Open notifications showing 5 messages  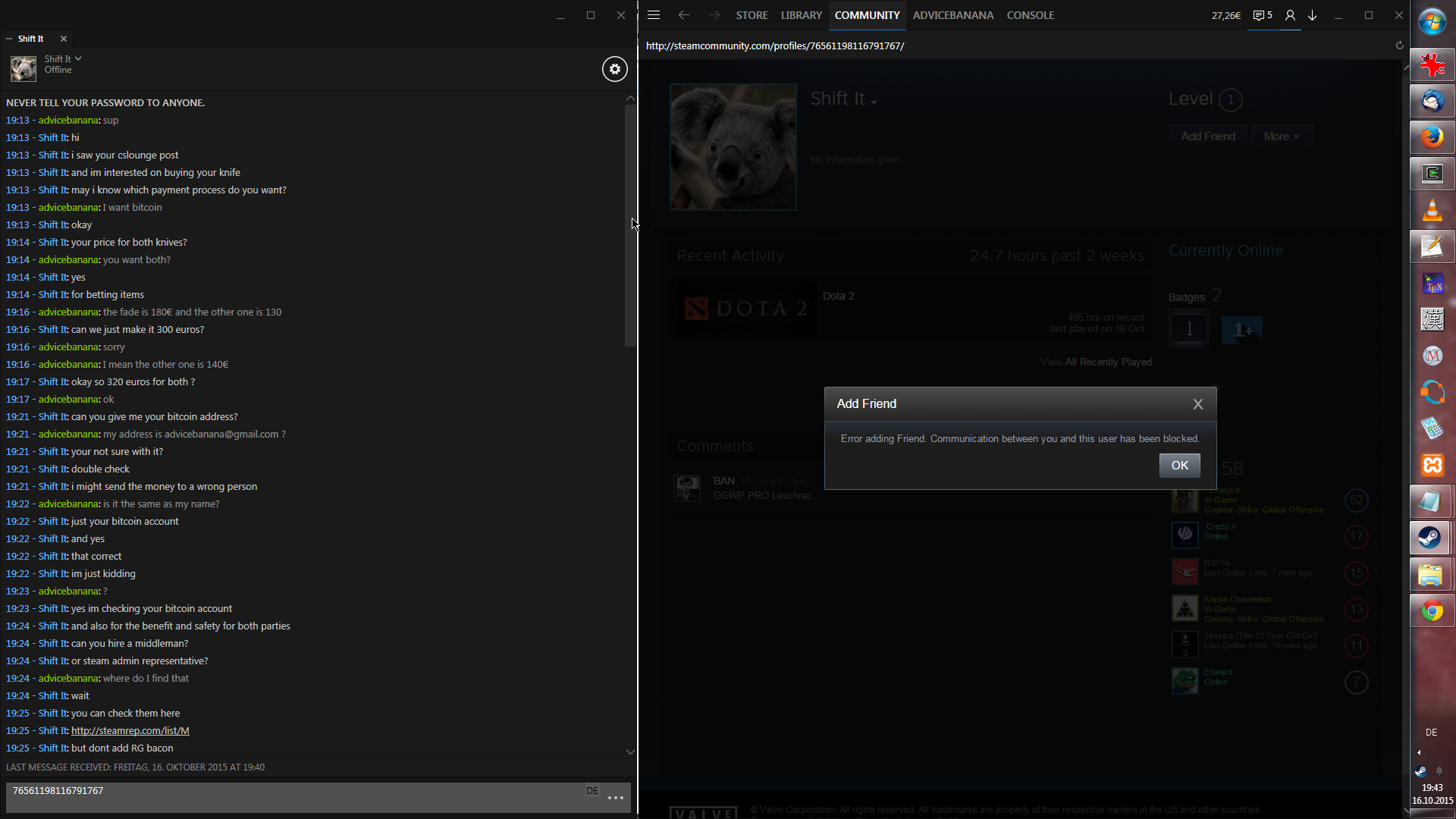[1263, 15]
